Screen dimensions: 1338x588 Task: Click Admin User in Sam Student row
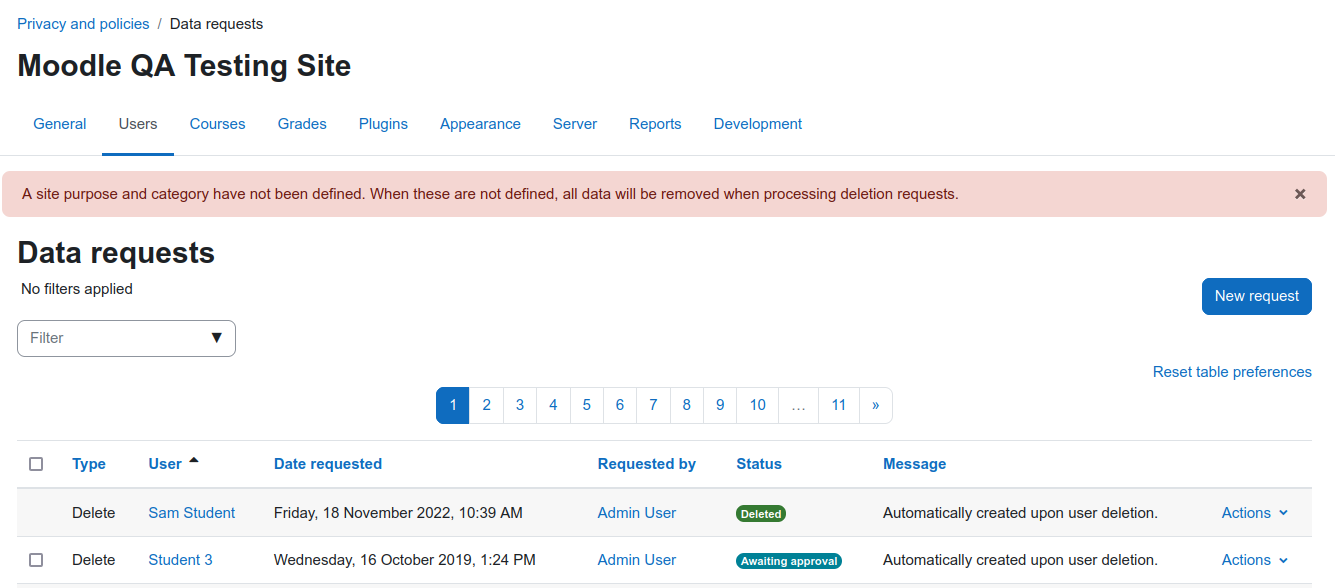637,513
